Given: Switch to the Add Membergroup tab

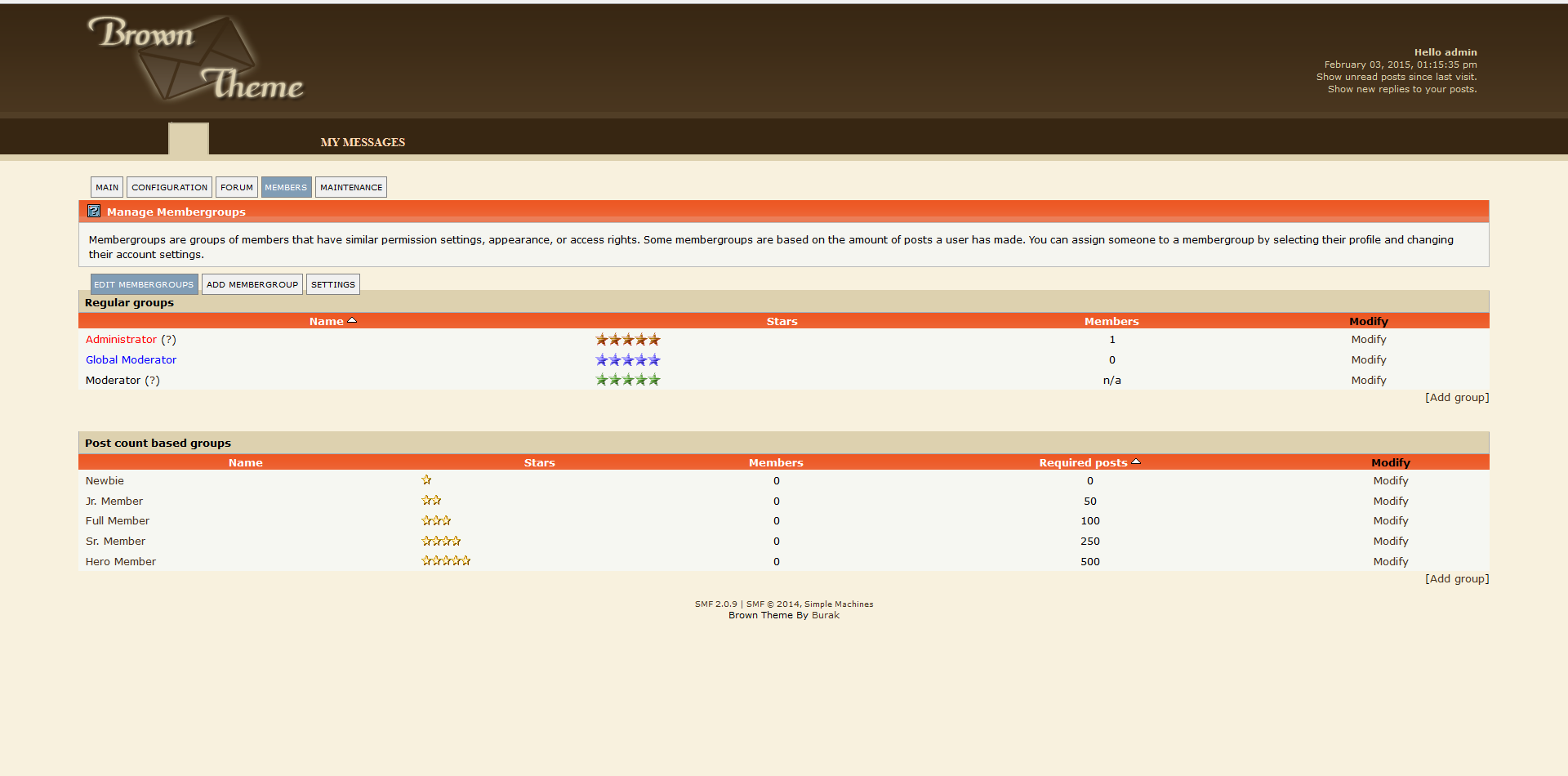Looking at the screenshot, I should [252, 285].
